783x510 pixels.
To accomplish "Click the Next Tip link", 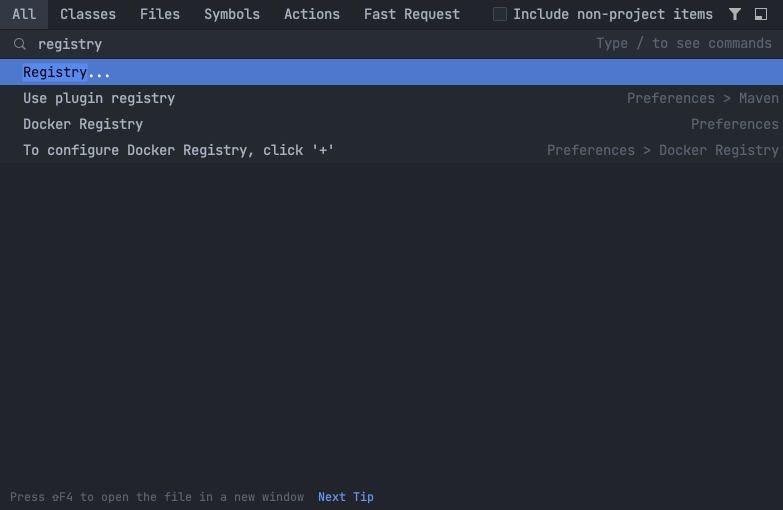I will coord(346,497).
